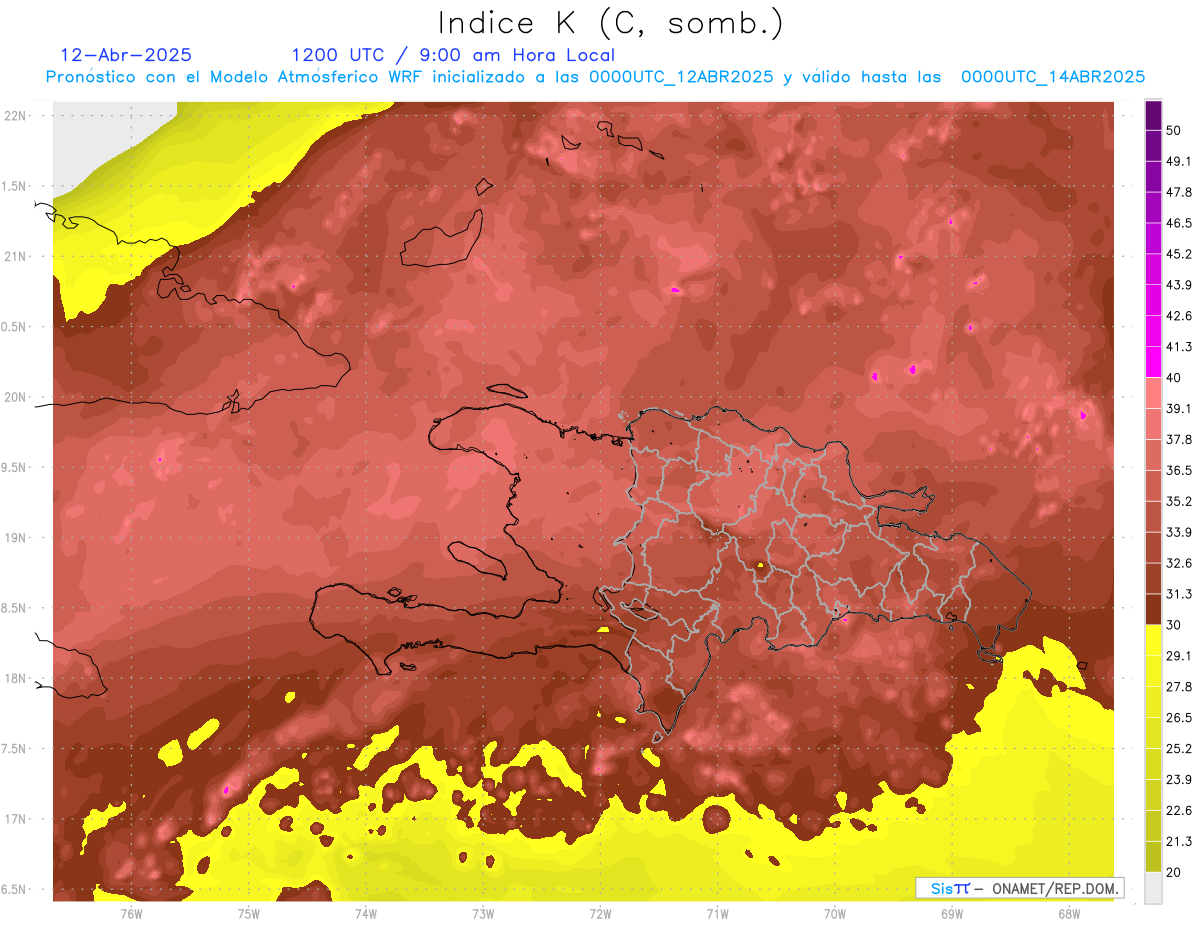Click the legend value '25.2'
The width and height of the screenshot is (1200, 927).
(1178, 749)
